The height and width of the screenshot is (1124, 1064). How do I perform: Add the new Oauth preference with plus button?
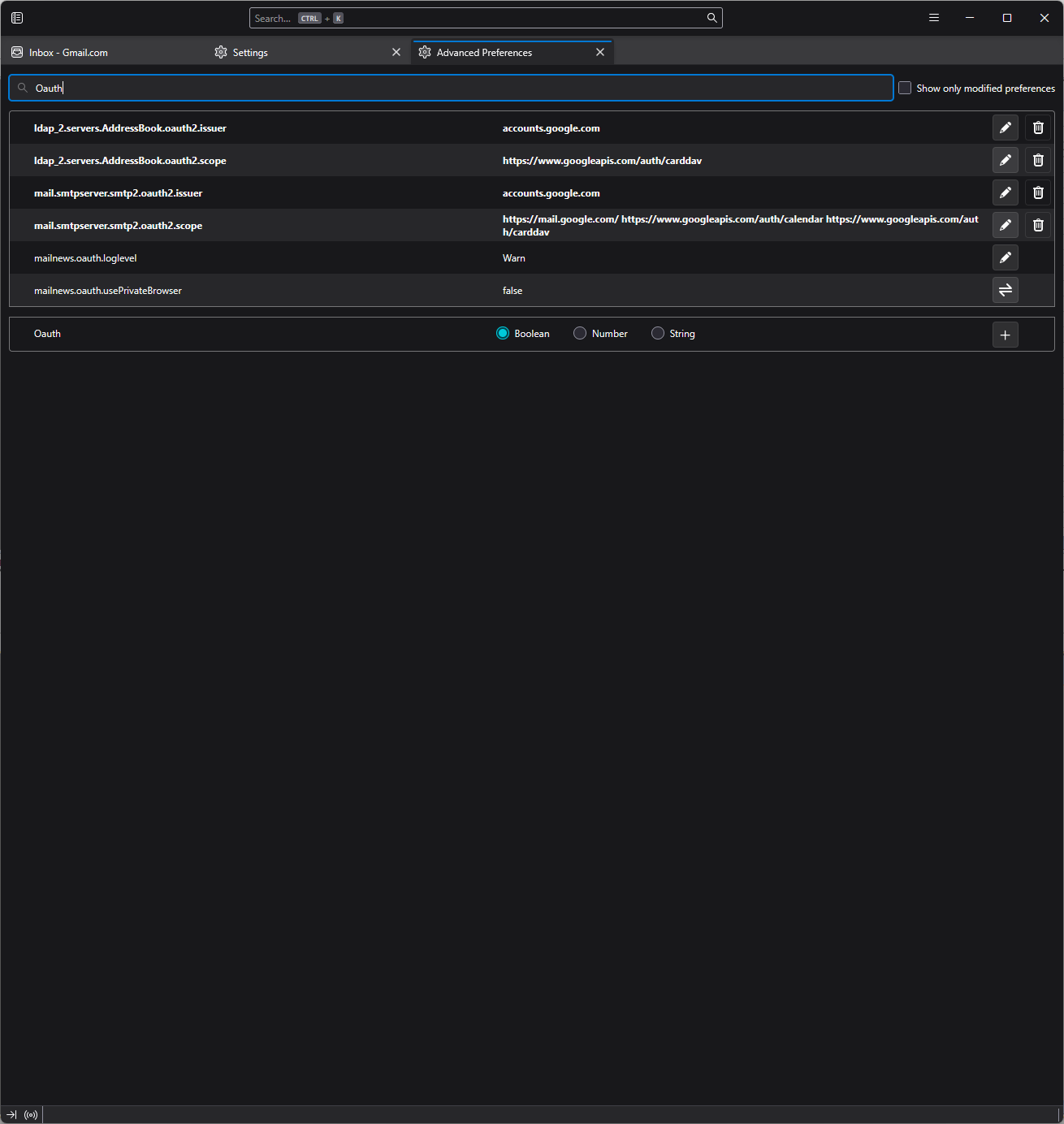1005,335
